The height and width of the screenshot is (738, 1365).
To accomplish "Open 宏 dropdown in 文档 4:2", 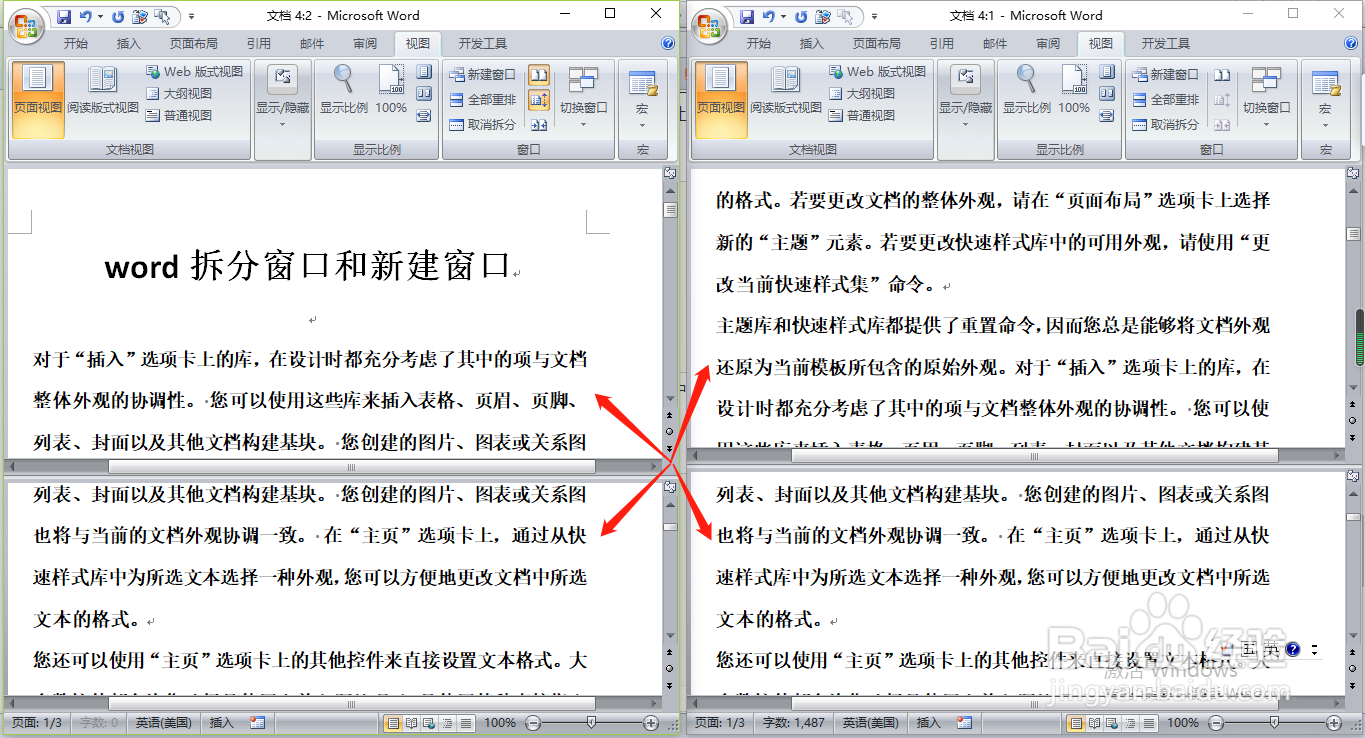I will pyautogui.click(x=642, y=98).
